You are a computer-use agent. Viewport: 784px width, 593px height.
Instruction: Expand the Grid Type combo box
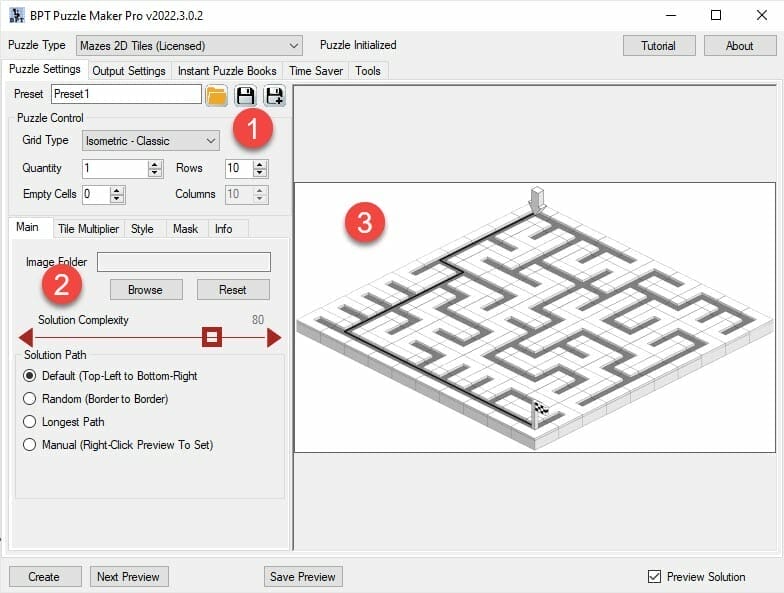point(150,141)
